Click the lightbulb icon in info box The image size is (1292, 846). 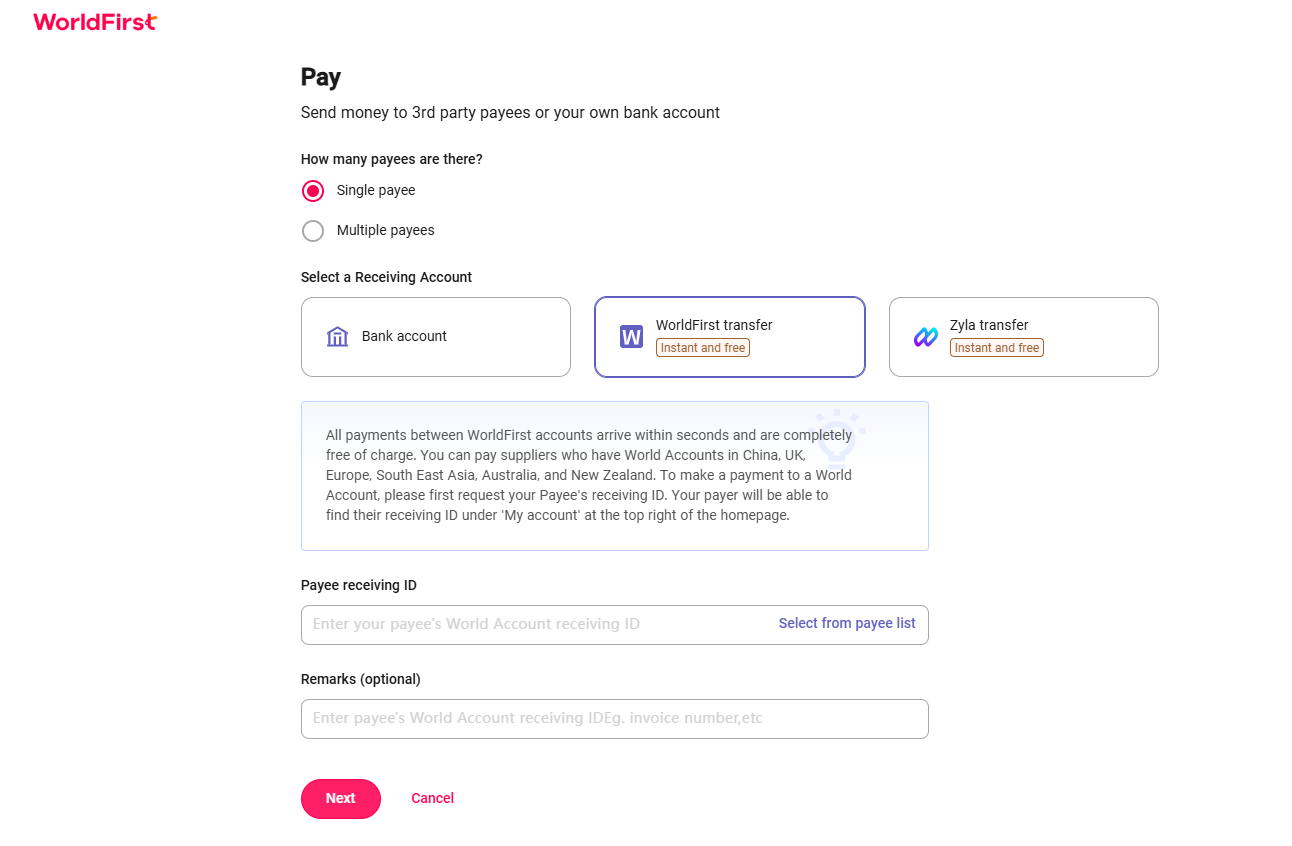coord(837,435)
